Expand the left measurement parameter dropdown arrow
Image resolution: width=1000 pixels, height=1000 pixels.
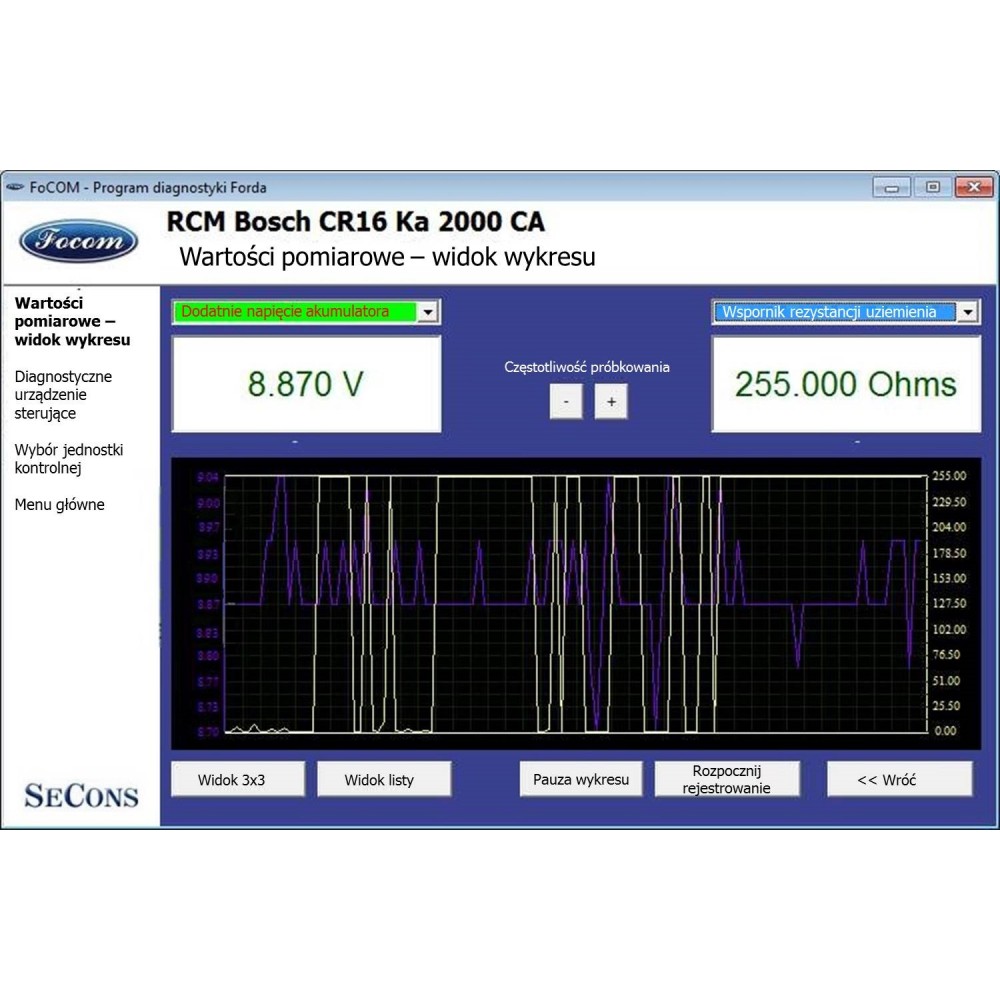click(428, 312)
